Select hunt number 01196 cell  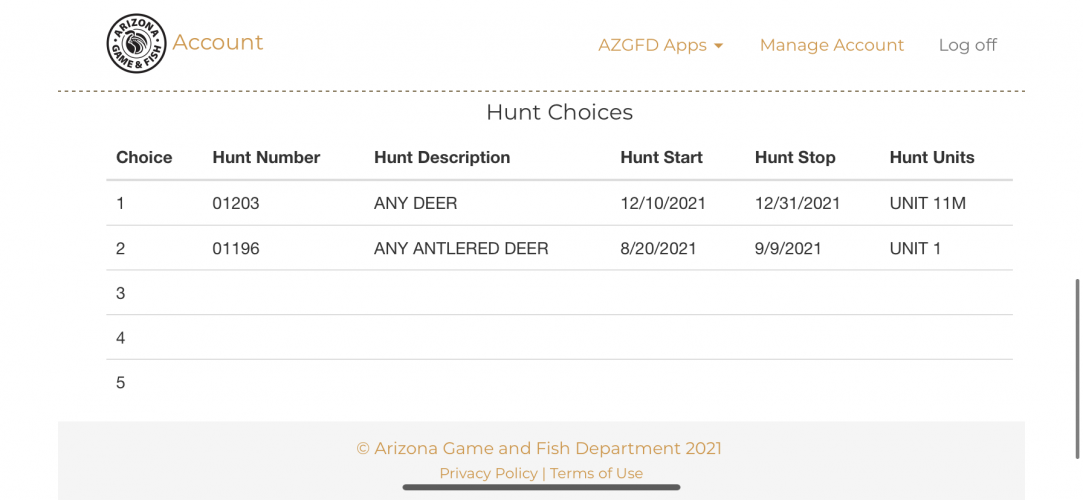[236, 248]
